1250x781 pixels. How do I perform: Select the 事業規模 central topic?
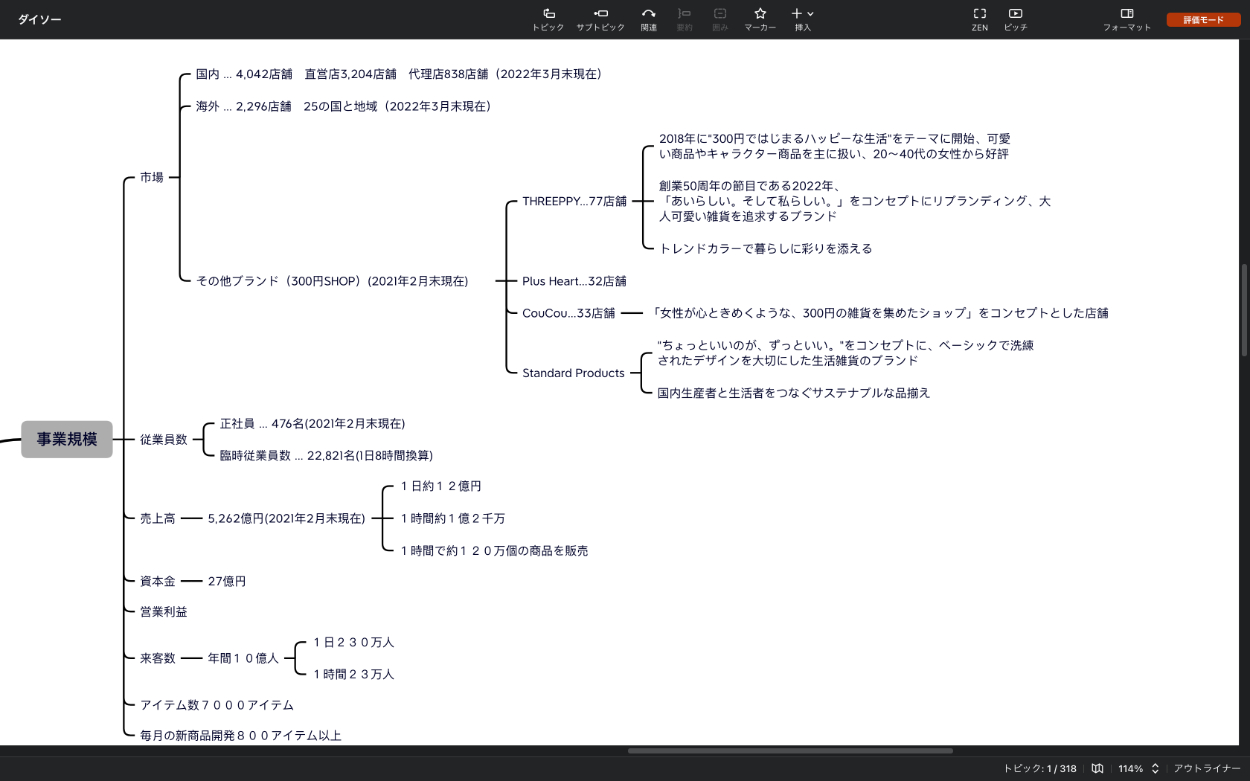(x=67, y=439)
